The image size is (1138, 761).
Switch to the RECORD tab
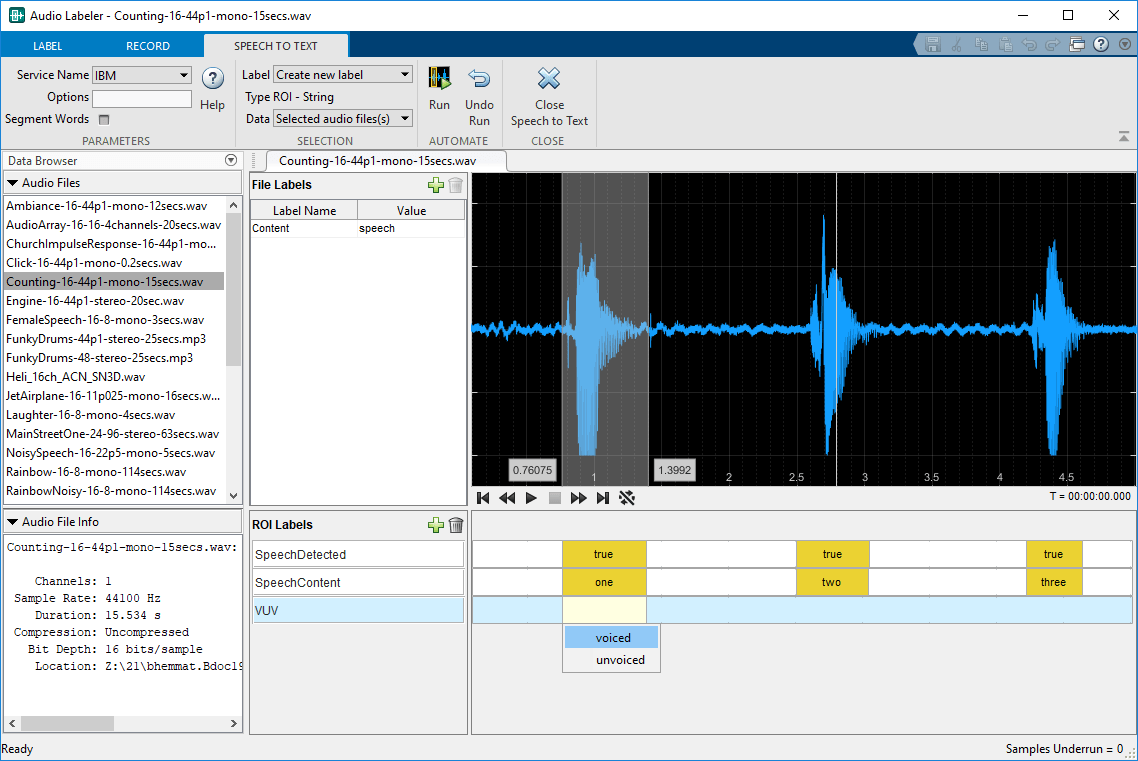148,46
